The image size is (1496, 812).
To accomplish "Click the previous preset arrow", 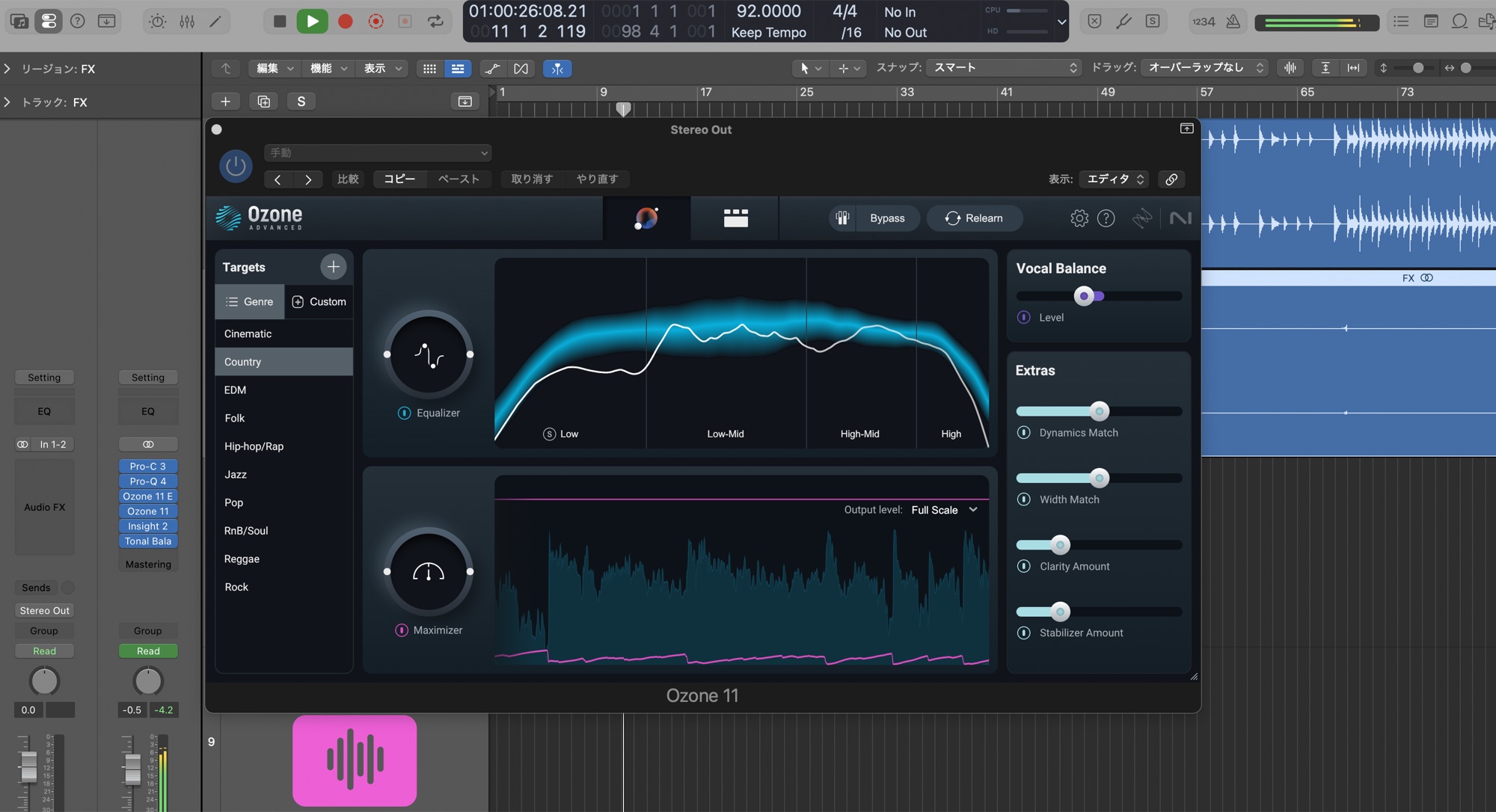I will click(x=278, y=179).
